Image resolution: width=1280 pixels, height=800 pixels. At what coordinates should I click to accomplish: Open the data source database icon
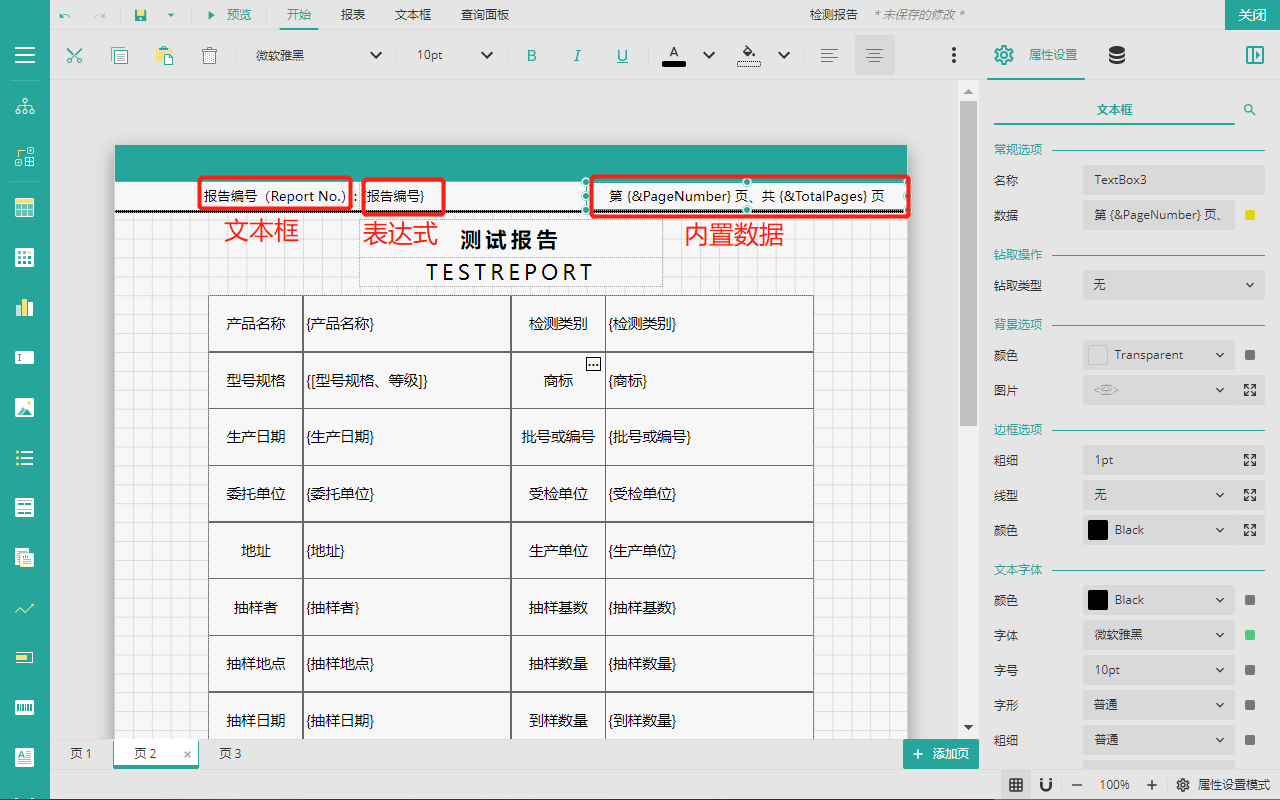point(1117,56)
